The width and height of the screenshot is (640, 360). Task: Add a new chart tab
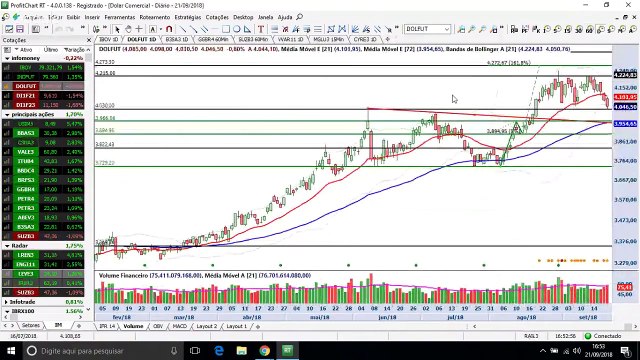(388, 40)
